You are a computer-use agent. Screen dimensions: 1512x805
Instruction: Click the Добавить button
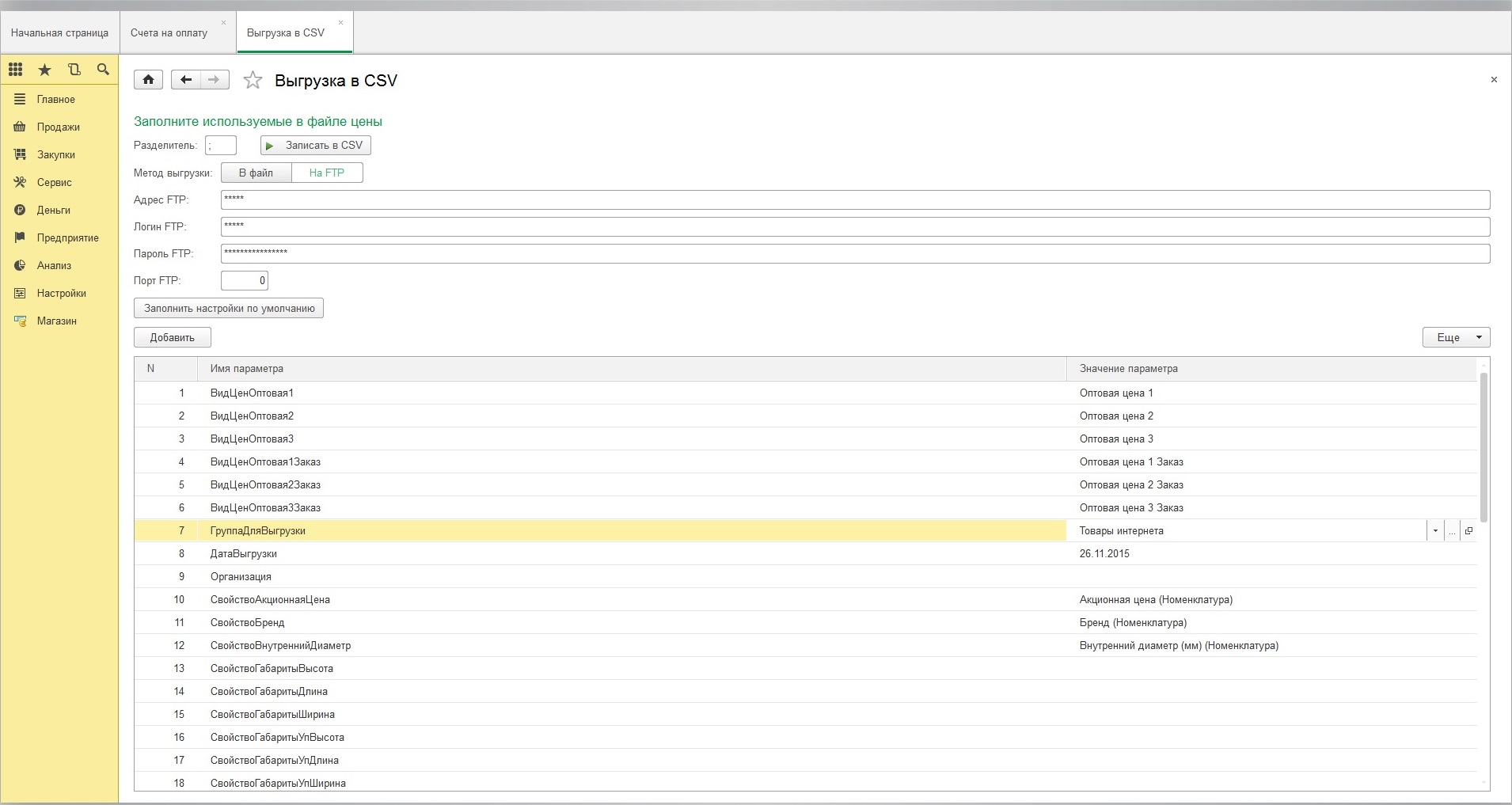tap(173, 337)
